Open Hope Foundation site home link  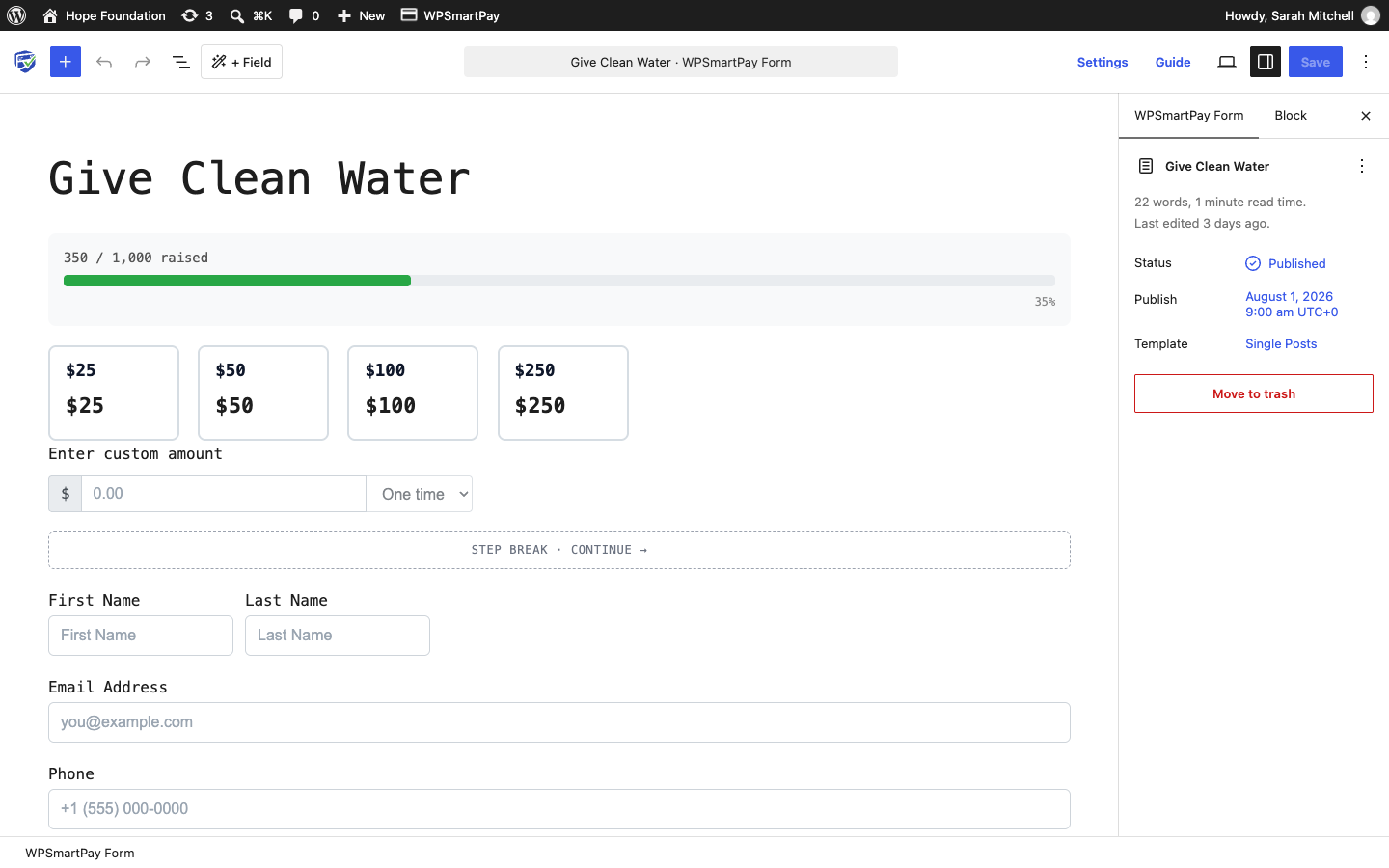click(104, 15)
